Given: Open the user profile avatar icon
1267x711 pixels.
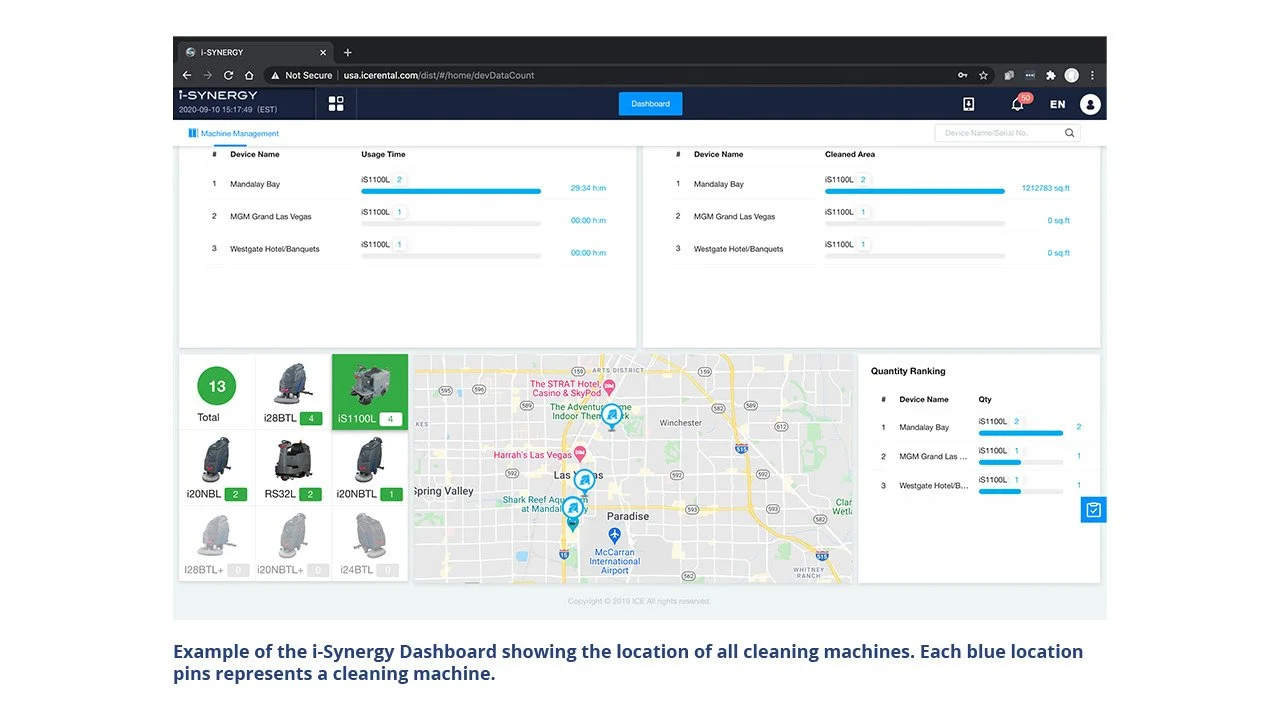Looking at the screenshot, I should click(x=1090, y=104).
